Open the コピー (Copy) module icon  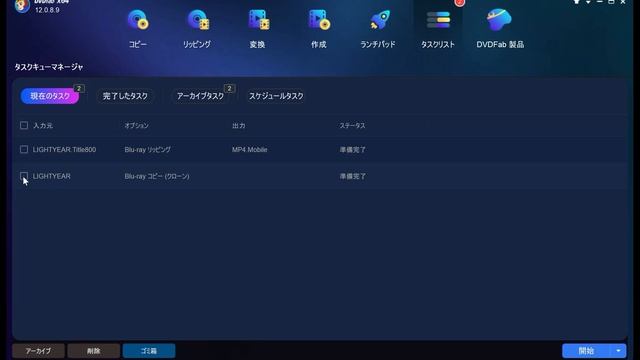(138, 20)
